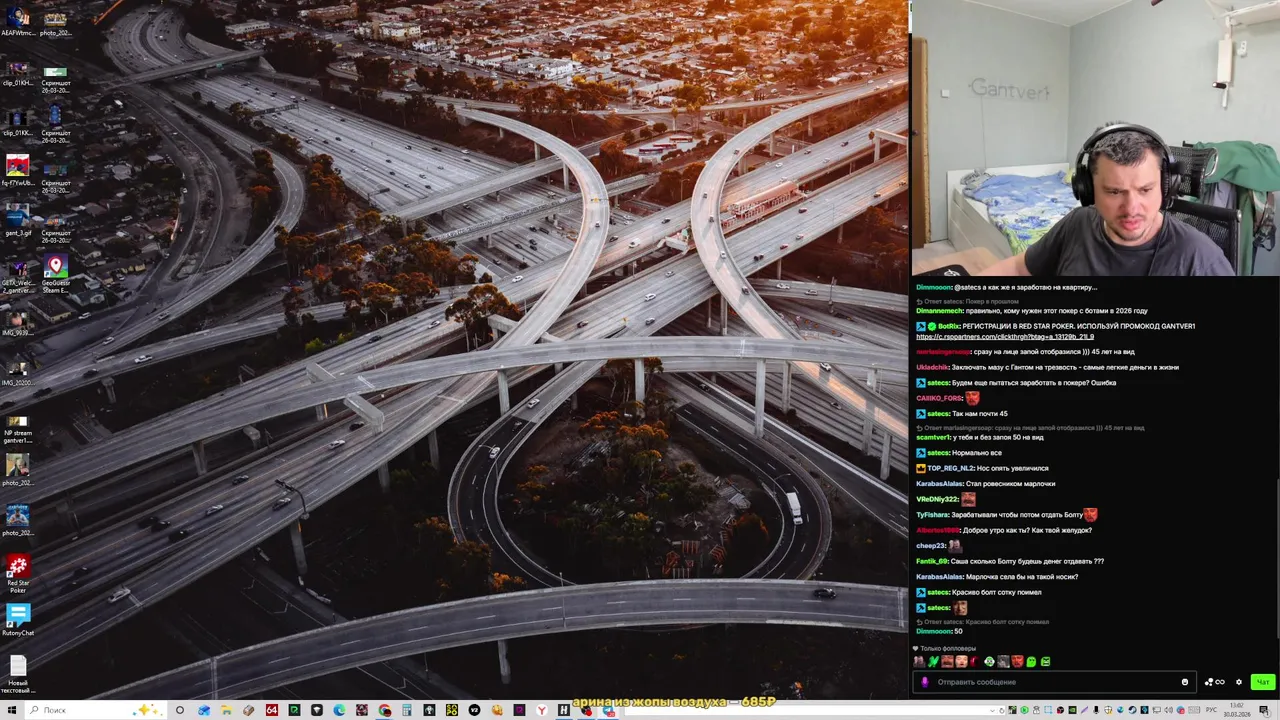Open the Calculator taskbar icon

(x=407, y=710)
